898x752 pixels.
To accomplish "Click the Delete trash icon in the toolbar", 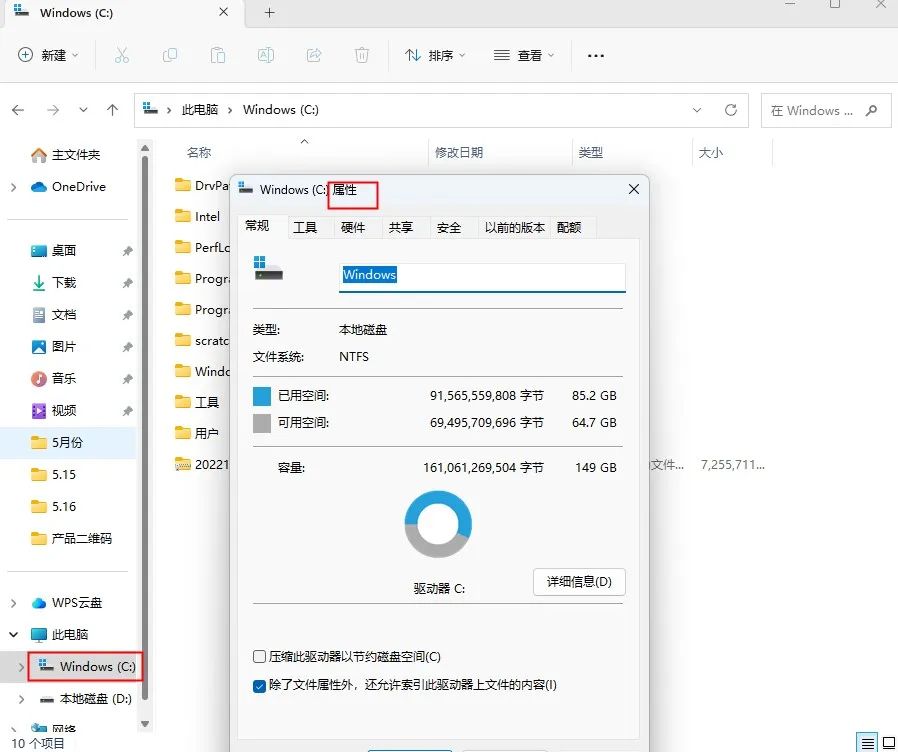I will click(x=362, y=55).
